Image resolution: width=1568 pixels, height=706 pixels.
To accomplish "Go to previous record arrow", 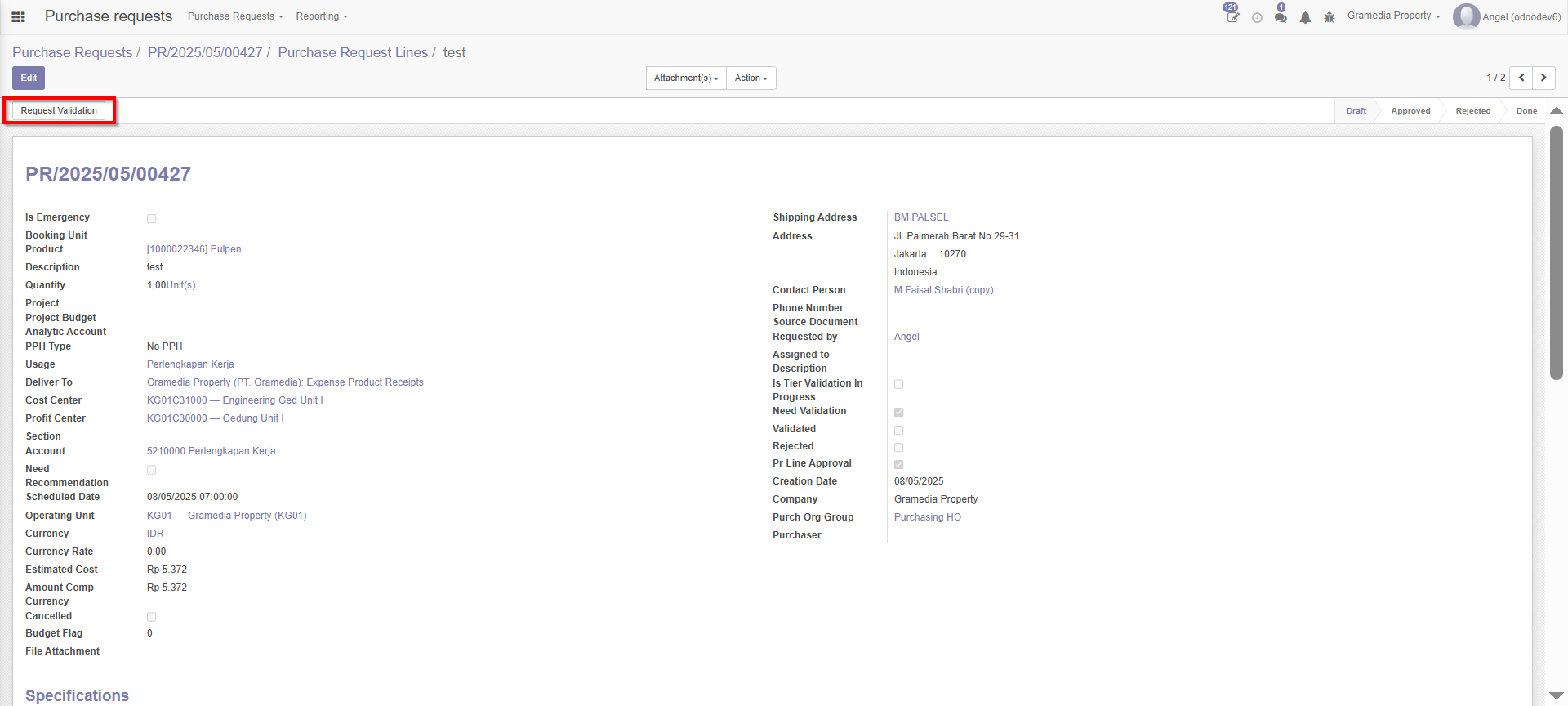I will click(1521, 78).
